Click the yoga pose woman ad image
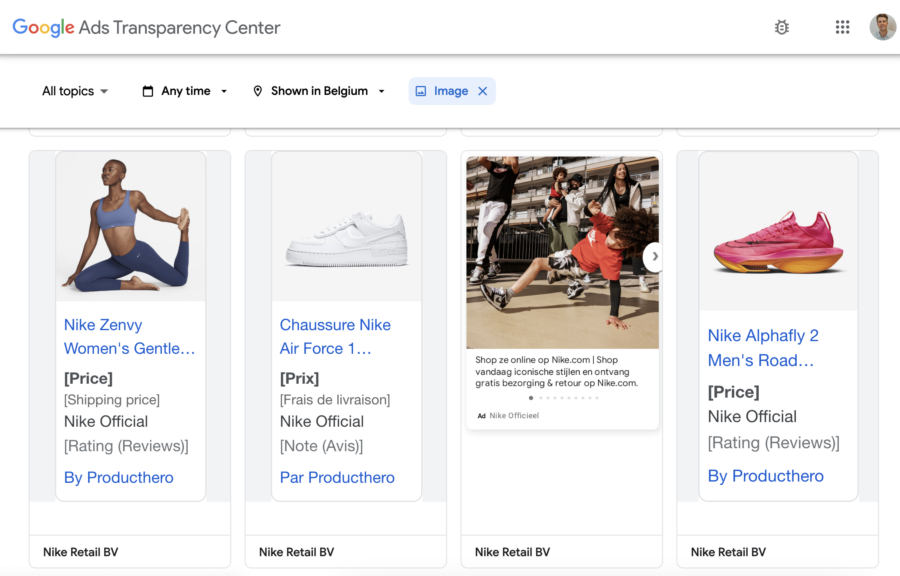Screen dimensions: 900x576 [130, 225]
